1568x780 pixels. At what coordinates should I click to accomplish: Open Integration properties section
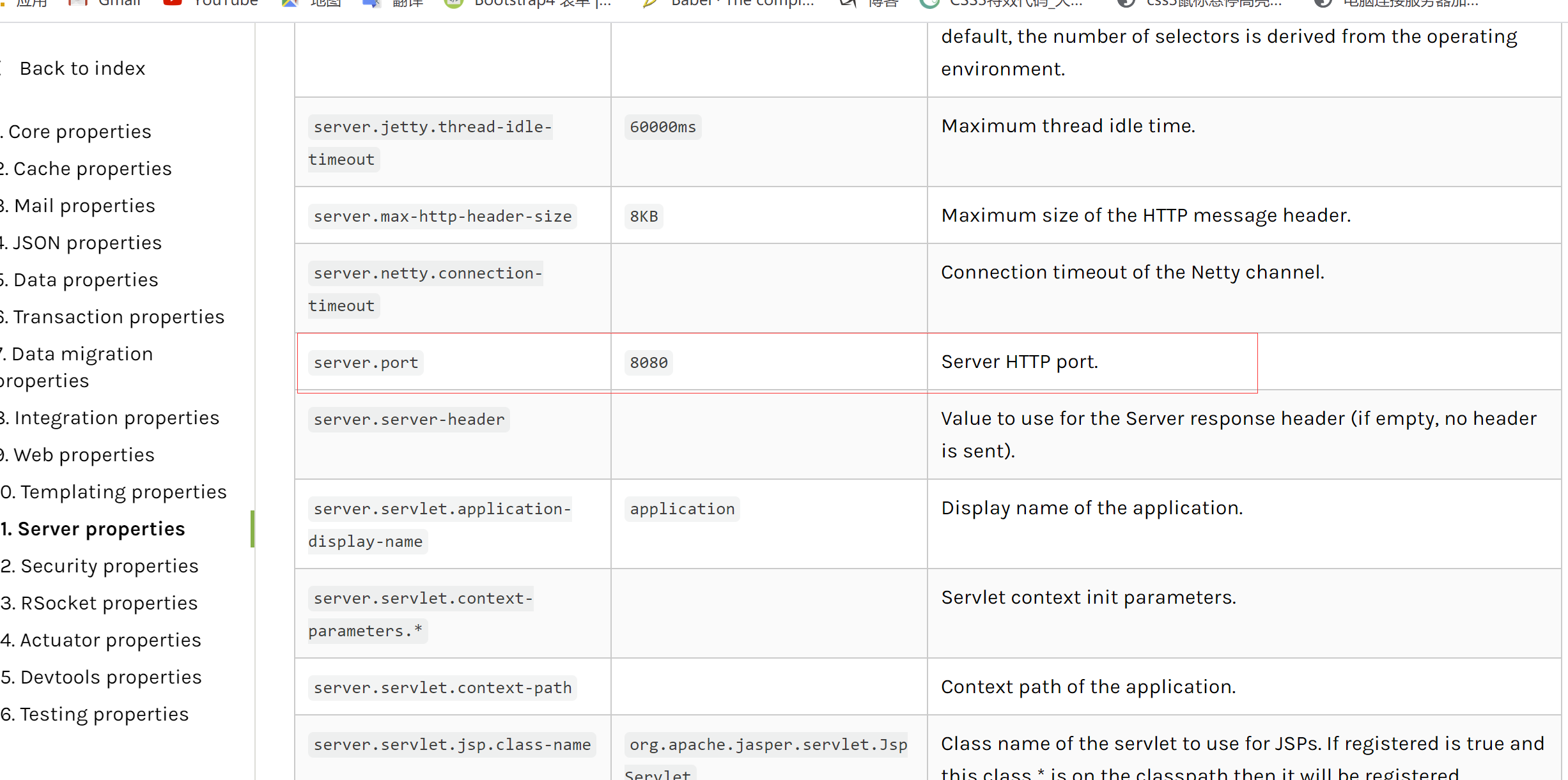(116, 418)
